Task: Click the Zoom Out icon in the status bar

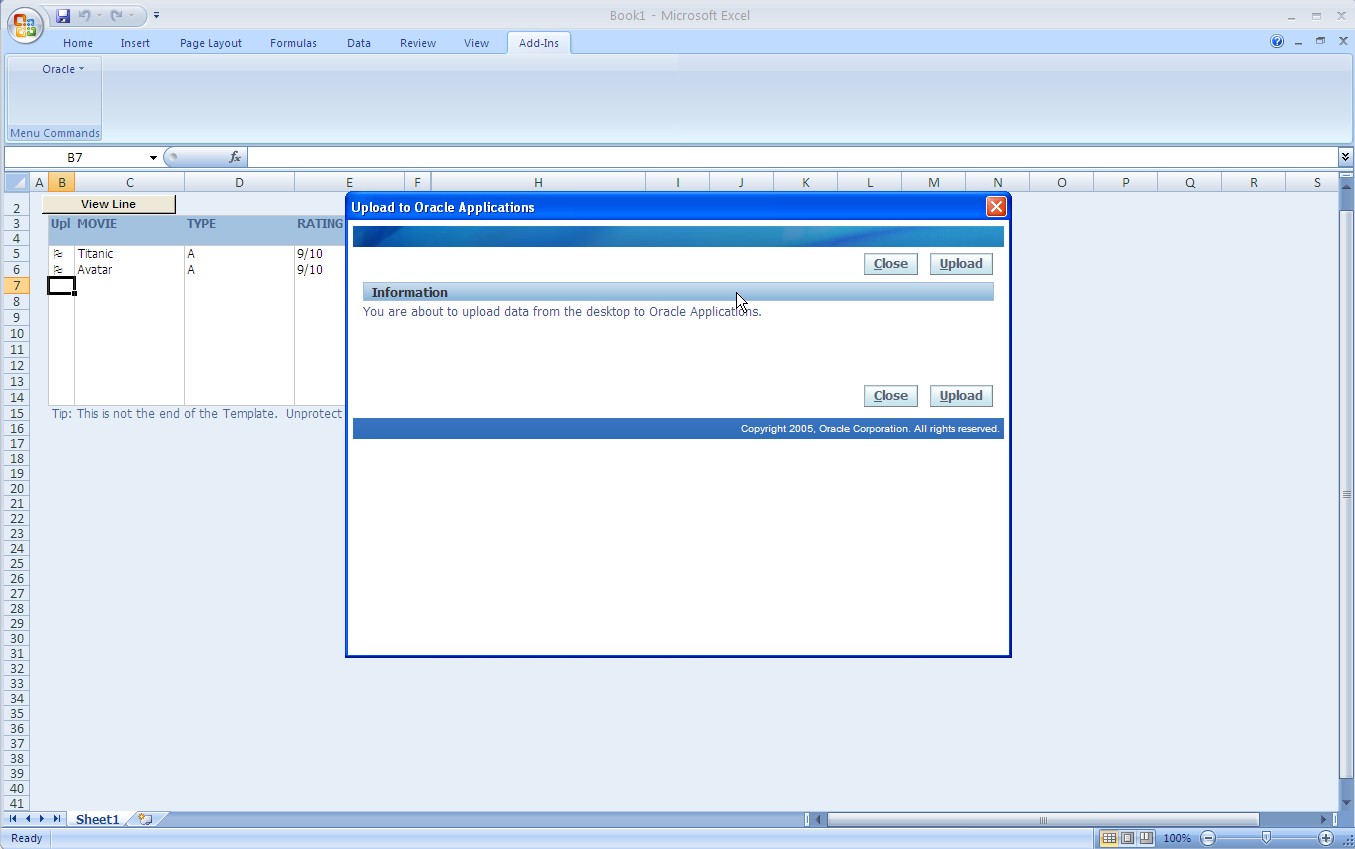Action: [x=1207, y=838]
